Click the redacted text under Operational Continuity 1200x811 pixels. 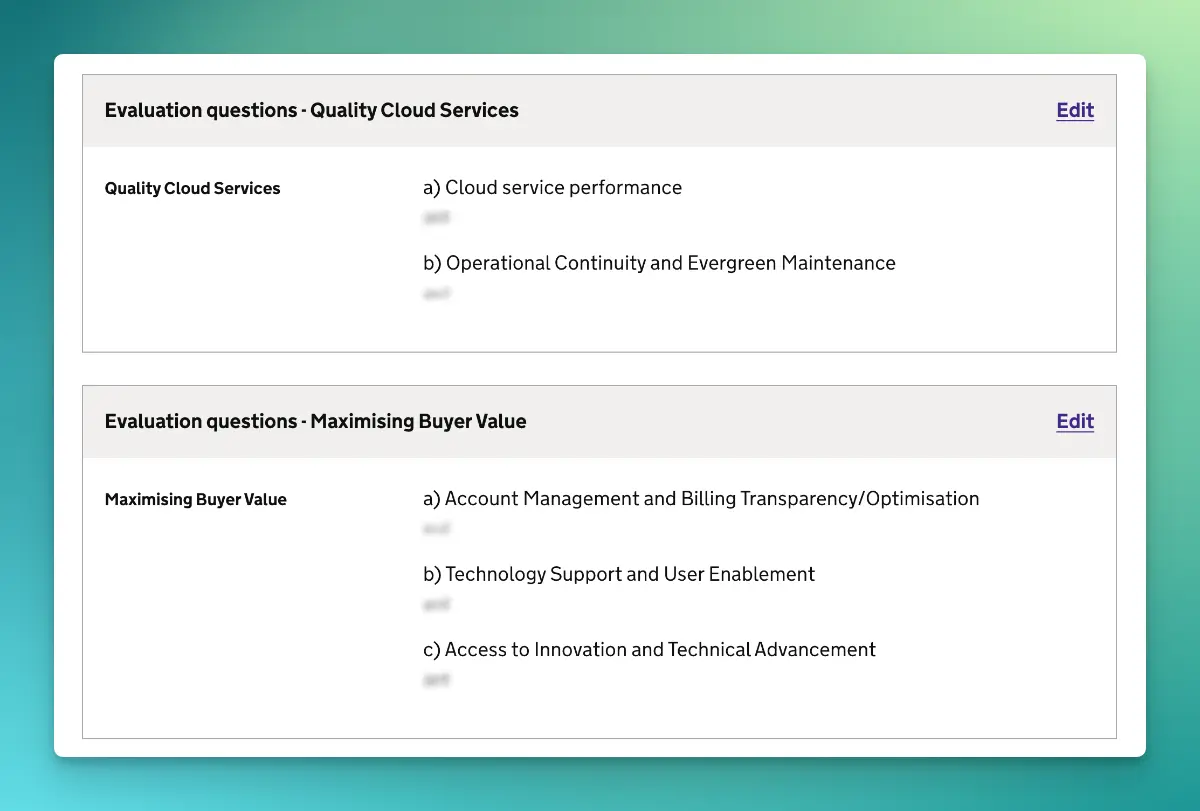click(x=437, y=293)
